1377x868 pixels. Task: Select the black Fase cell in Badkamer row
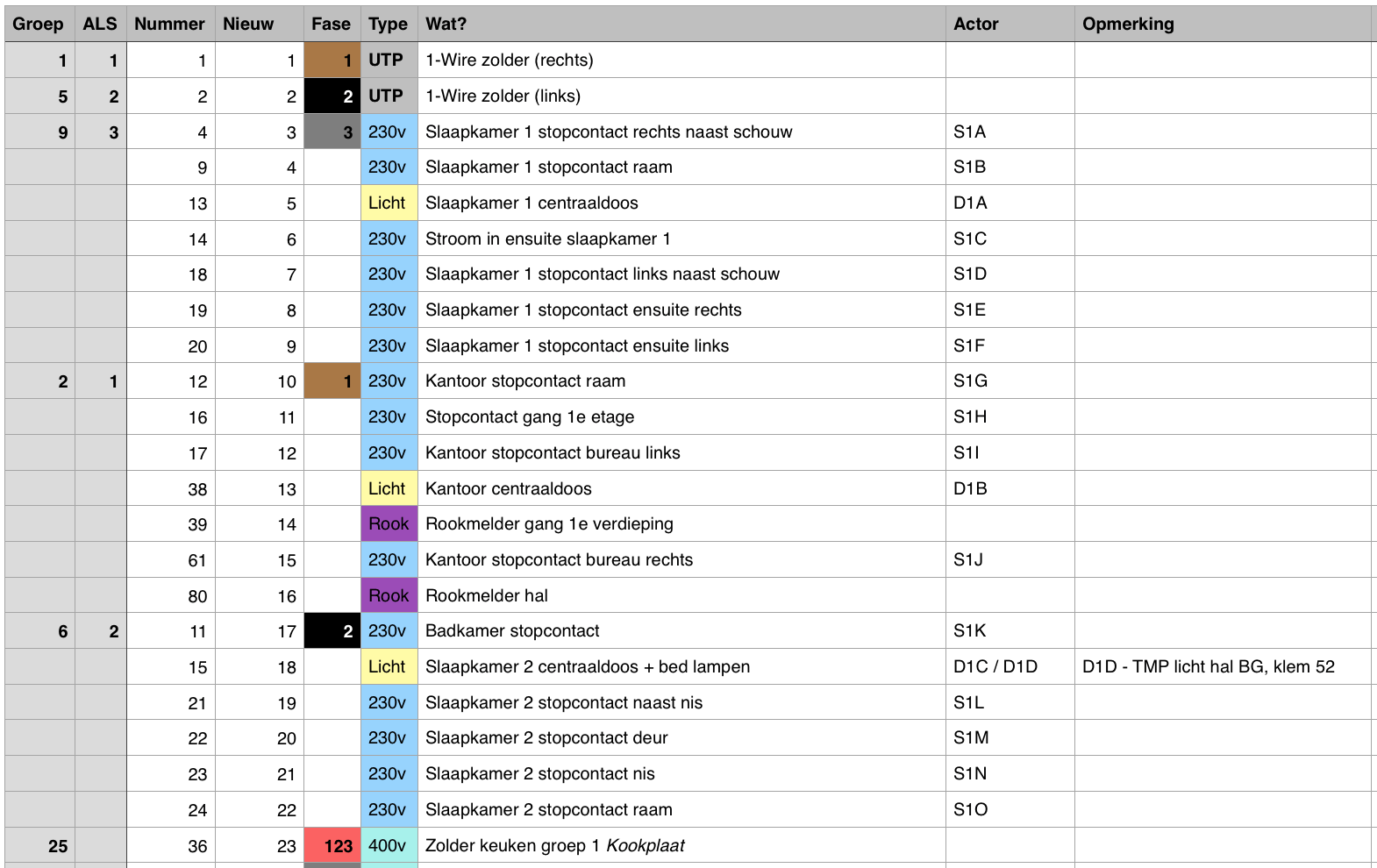pyautogui.click(x=332, y=631)
